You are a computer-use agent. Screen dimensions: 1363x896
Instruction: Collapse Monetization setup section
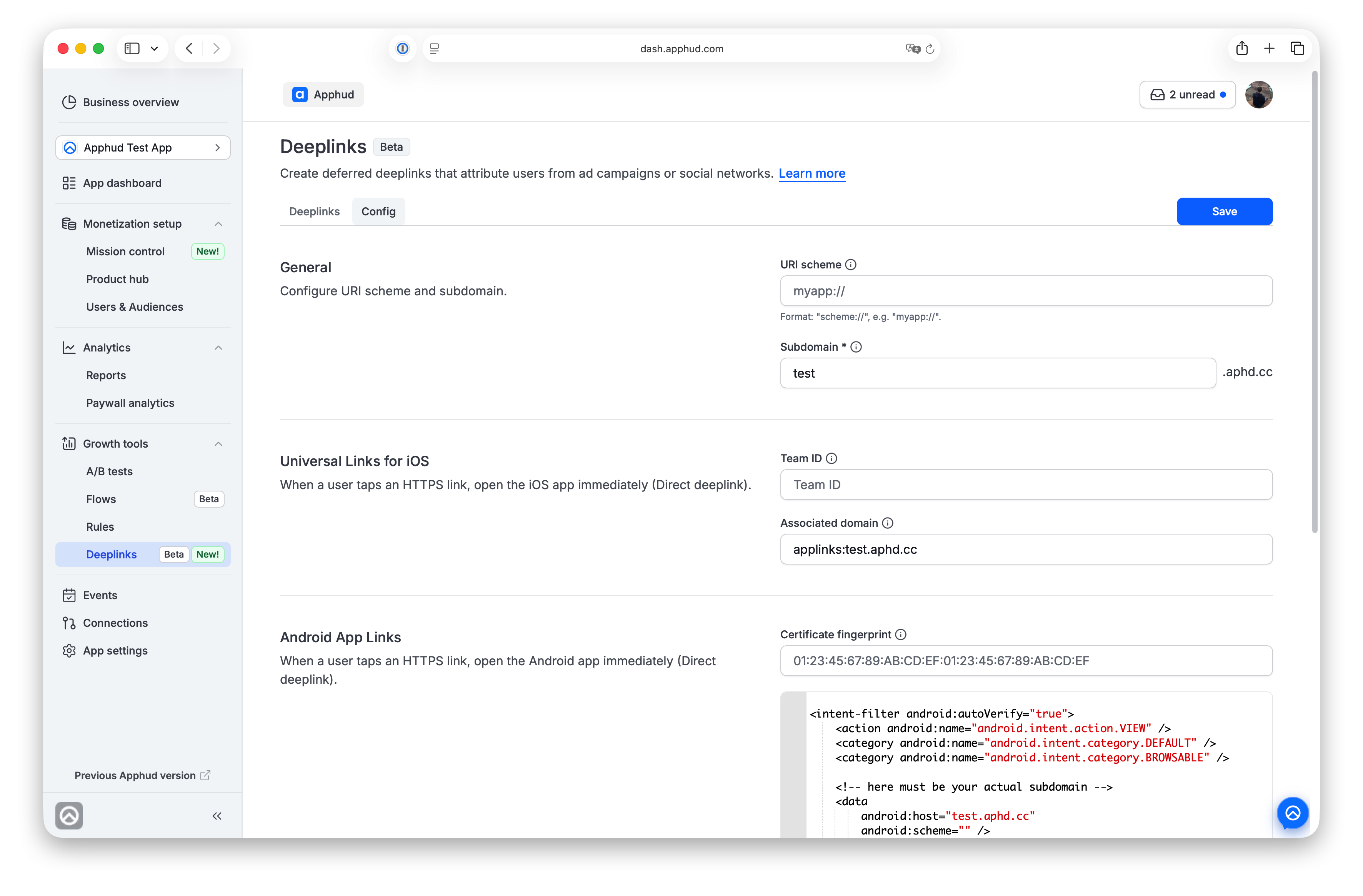pyautogui.click(x=218, y=224)
